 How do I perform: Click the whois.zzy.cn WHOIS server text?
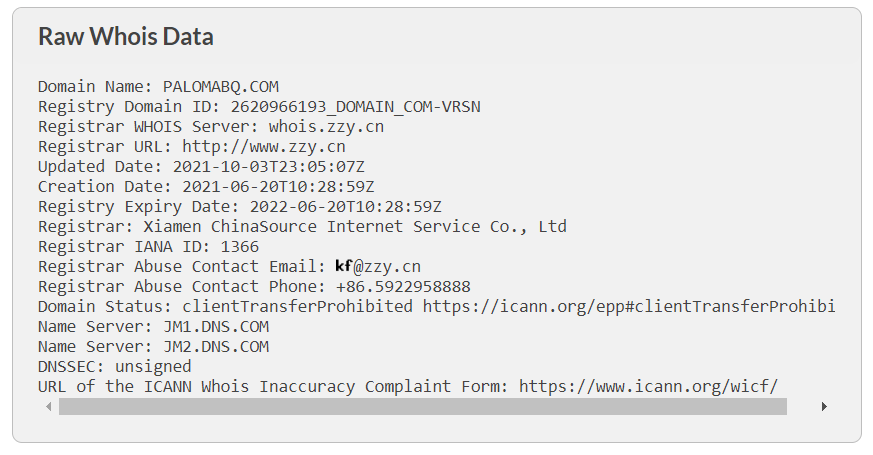[x=326, y=127]
